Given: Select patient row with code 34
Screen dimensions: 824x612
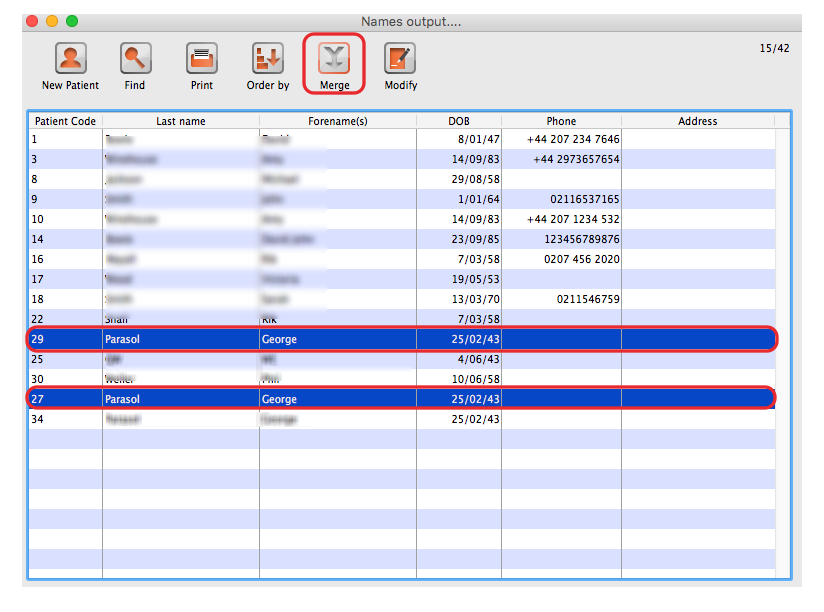Looking at the screenshot, I should 300,419.
